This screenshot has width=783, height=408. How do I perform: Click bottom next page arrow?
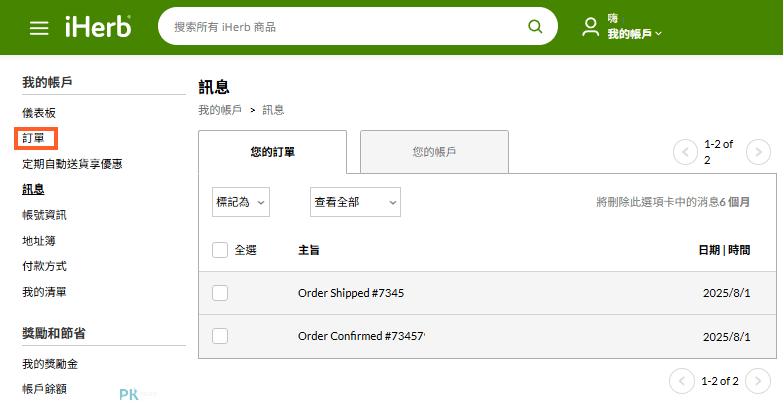pos(758,381)
